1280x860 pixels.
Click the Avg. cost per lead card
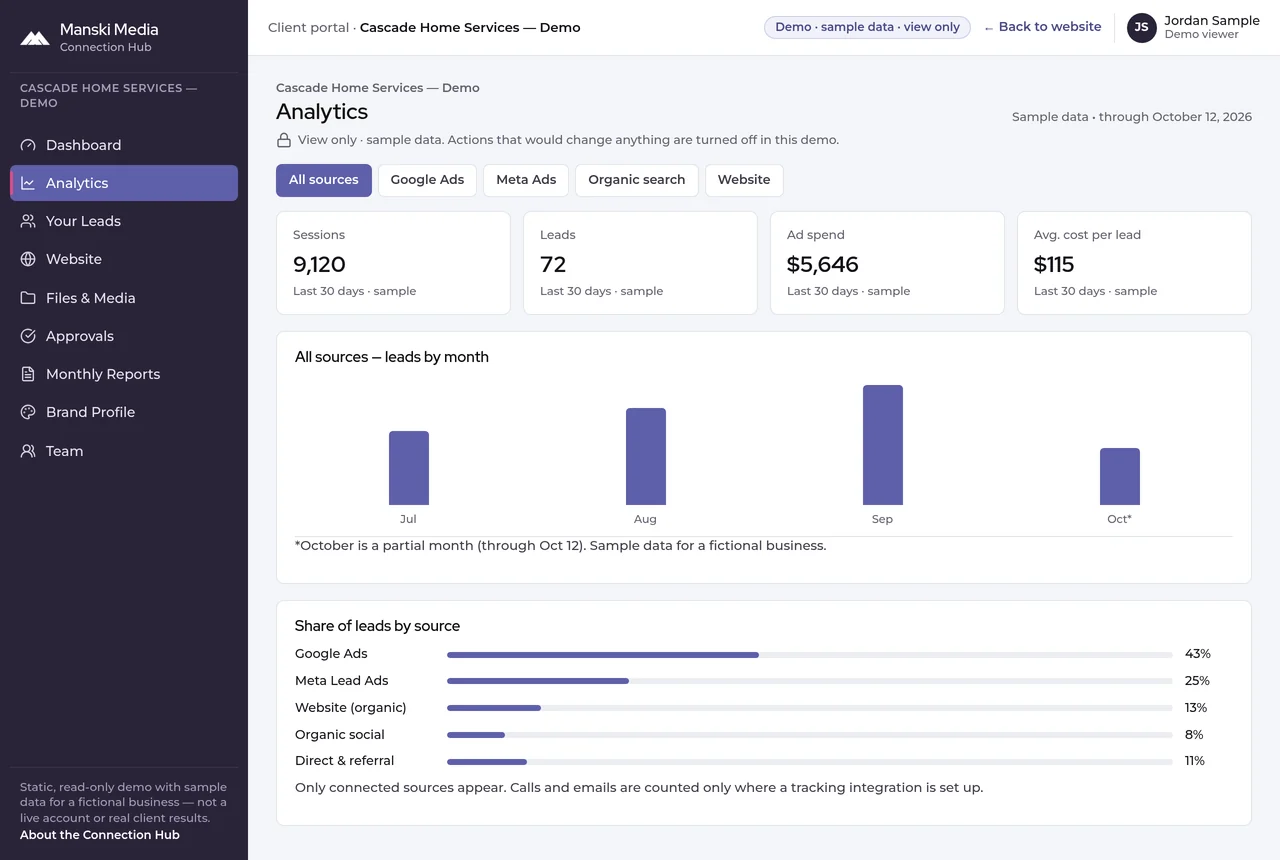point(1134,263)
